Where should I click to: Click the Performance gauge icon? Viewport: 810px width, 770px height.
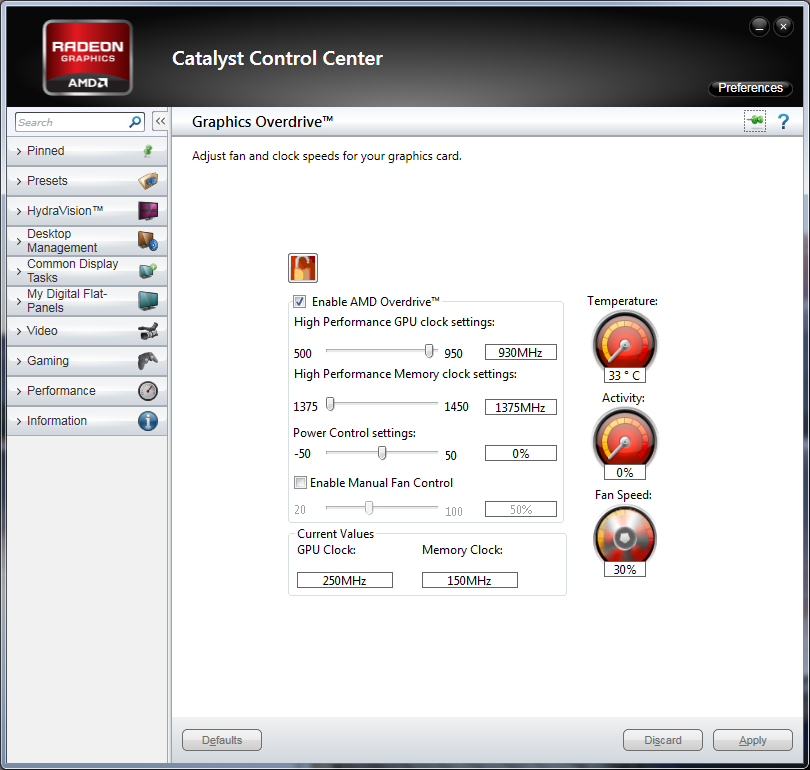click(148, 391)
